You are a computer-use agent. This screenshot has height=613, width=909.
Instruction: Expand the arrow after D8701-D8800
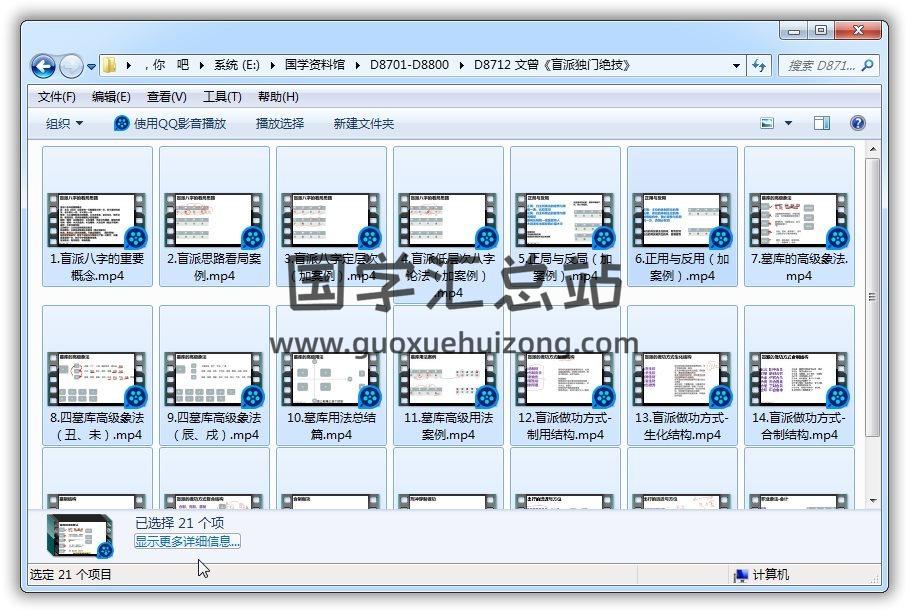(461, 66)
